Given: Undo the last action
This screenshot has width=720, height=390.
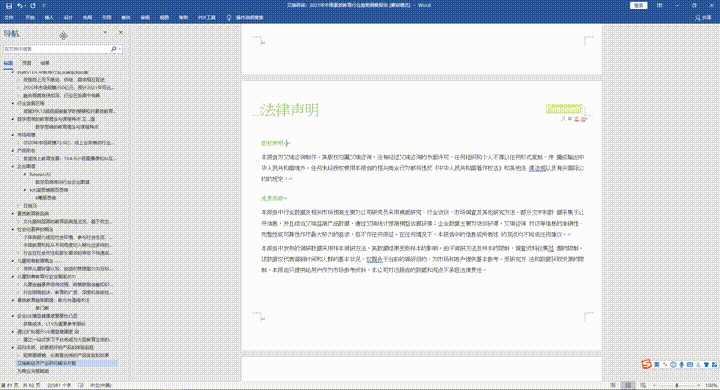Looking at the screenshot, I should (x=20, y=6).
